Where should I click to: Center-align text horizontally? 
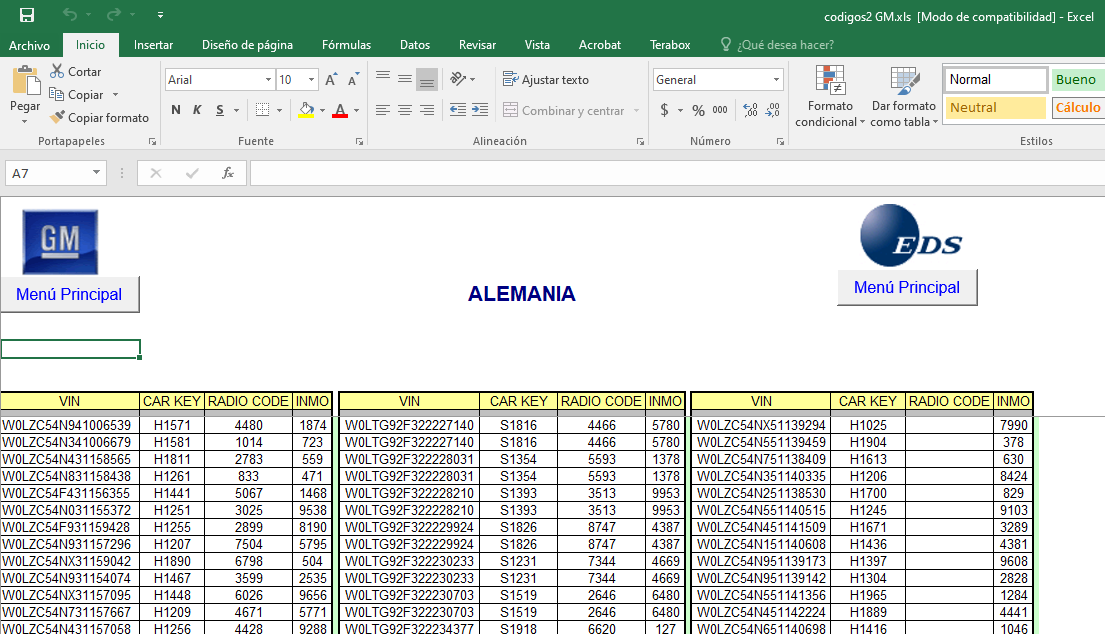(x=405, y=110)
